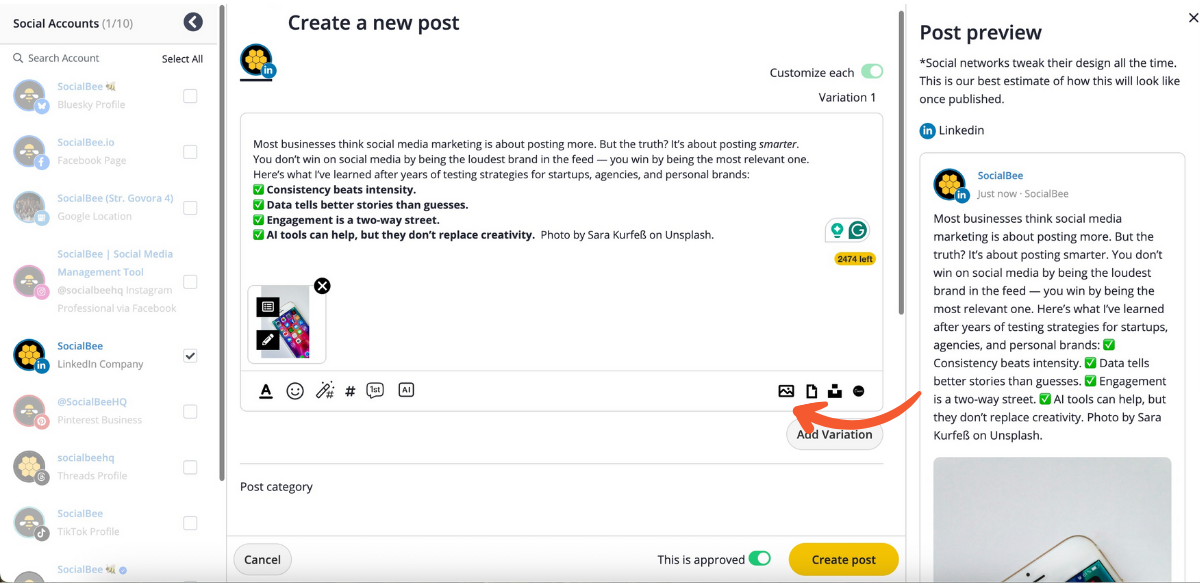
Task: Remove the attached phone image
Action: [x=322, y=286]
